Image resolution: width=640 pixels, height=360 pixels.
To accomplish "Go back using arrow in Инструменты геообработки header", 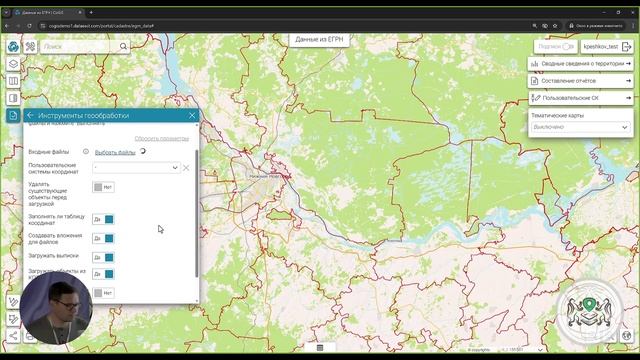I will click(x=30, y=116).
